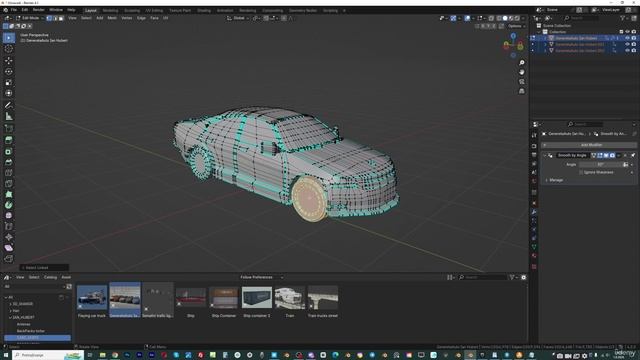Image resolution: width=640 pixels, height=360 pixels.
Task: Select the Annotate pencil tool
Action: pyautogui.click(x=9, y=105)
